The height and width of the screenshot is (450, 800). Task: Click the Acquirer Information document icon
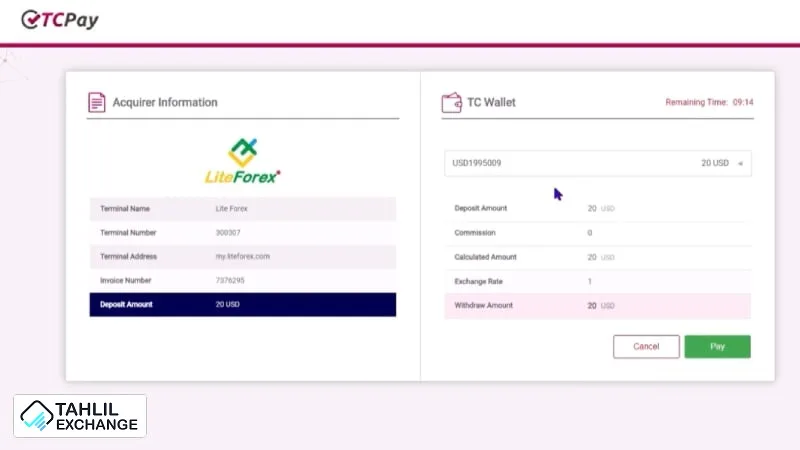point(97,102)
